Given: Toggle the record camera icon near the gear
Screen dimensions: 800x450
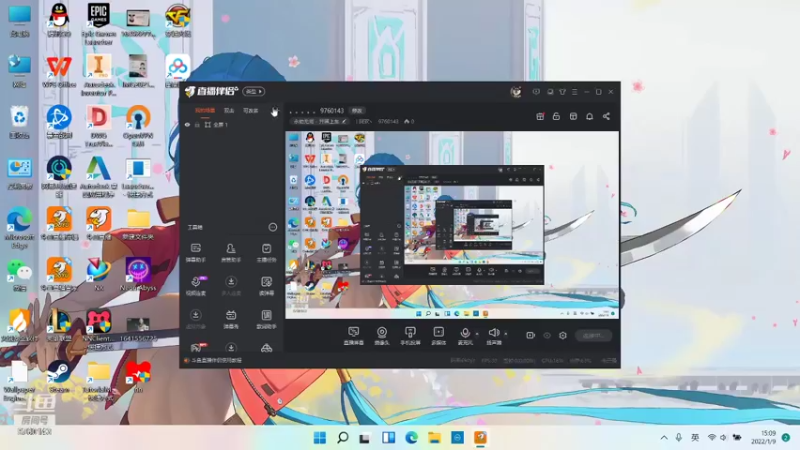Looking at the screenshot, I should coord(530,335).
